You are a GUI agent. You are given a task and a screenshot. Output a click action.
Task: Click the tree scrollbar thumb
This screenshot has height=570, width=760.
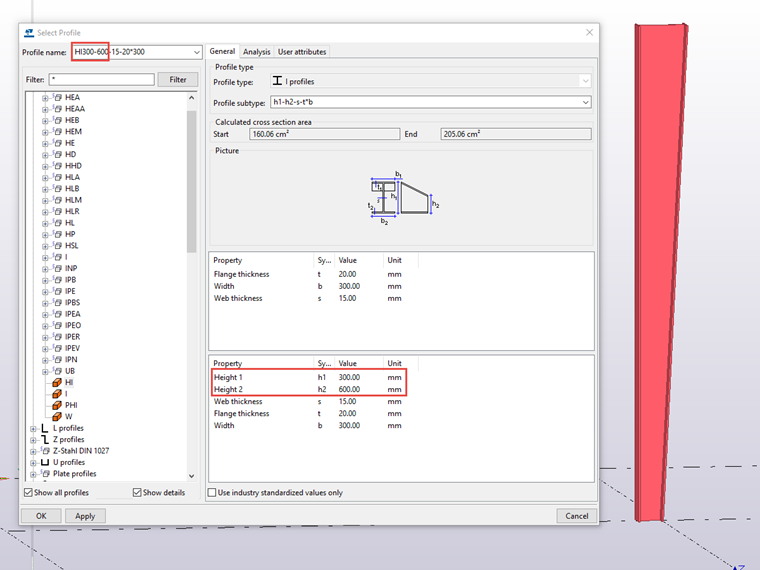[191, 181]
